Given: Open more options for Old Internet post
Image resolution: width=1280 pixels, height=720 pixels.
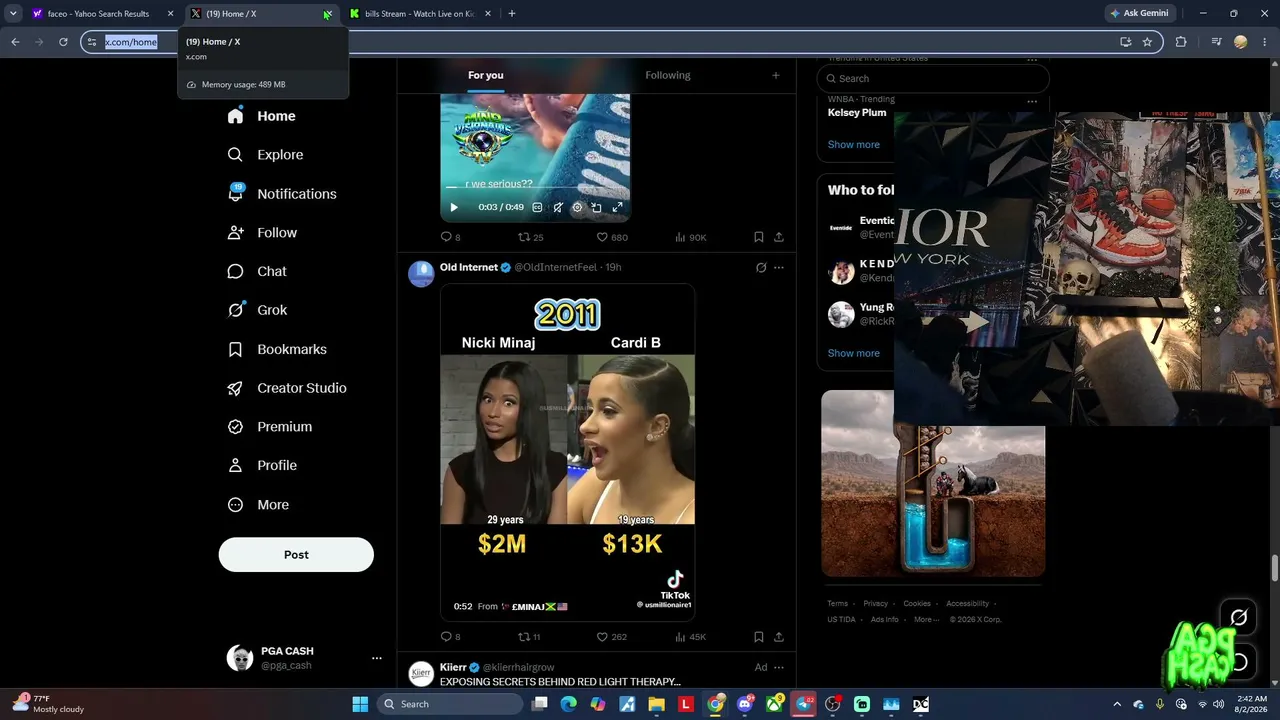Looking at the screenshot, I should (x=779, y=268).
